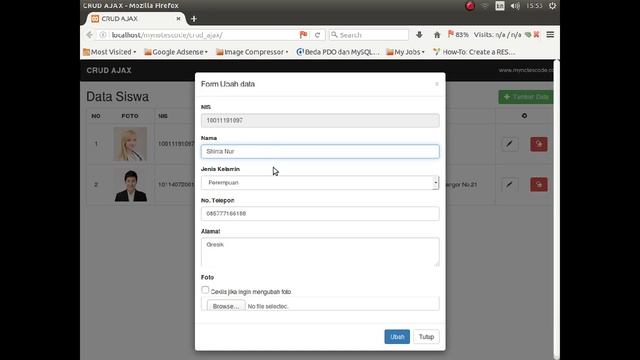Click the FOTO column header
640x360 pixels.
coord(130,116)
